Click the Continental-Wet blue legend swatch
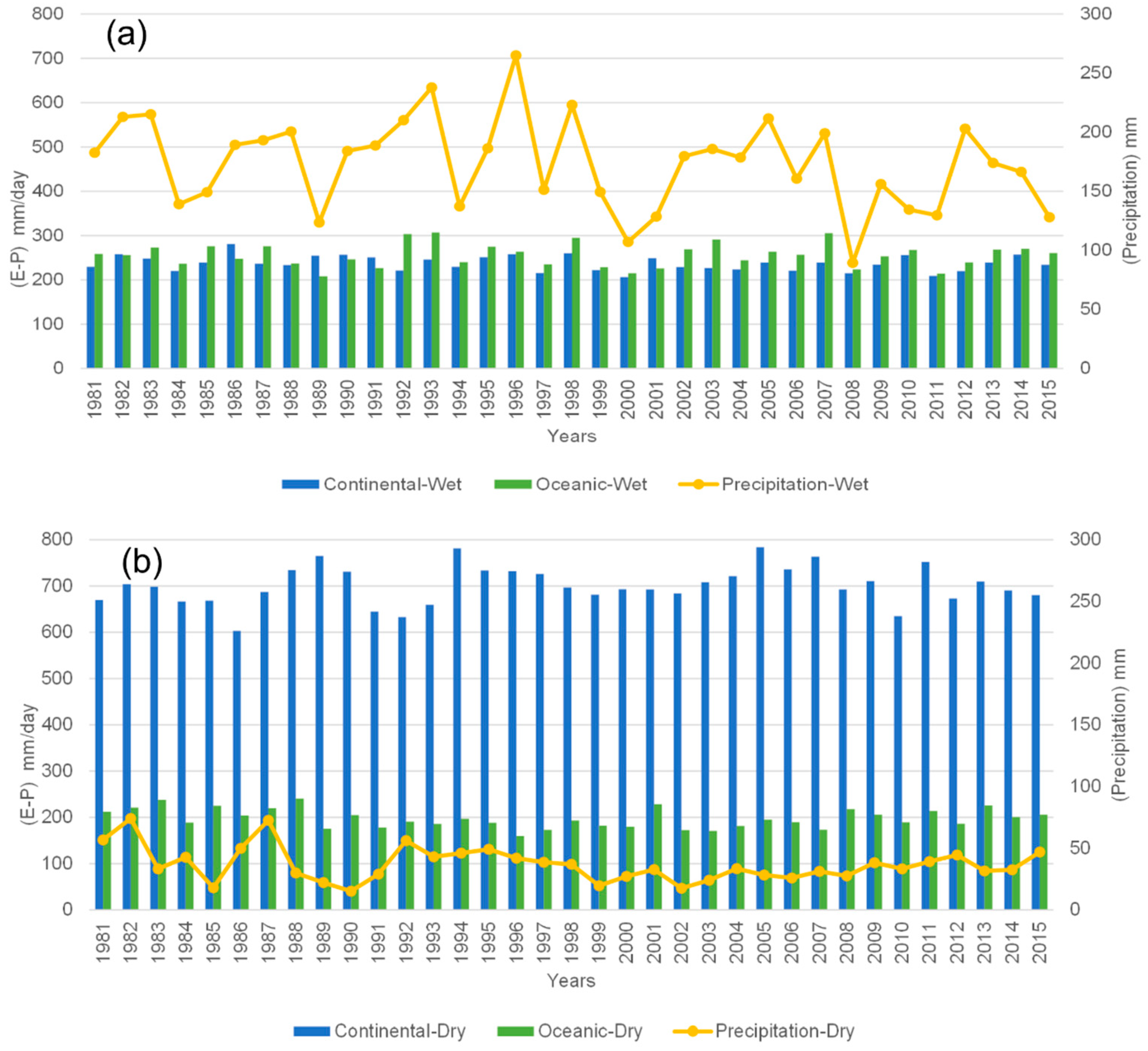The image size is (1148, 1051). [x=300, y=485]
